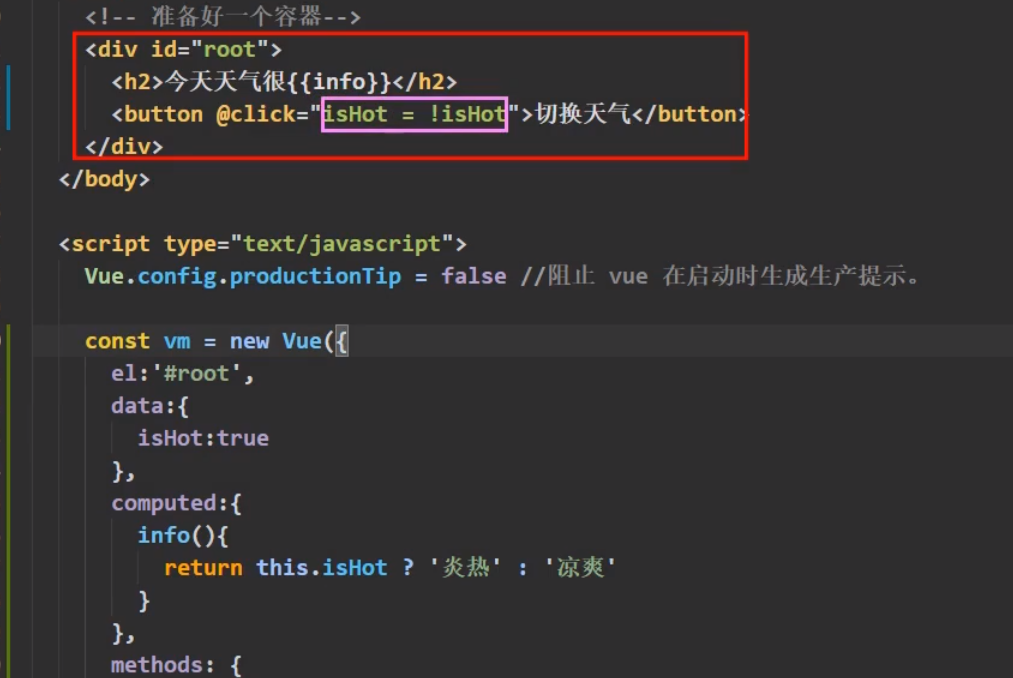Click the 'info(){' method declaration
Viewport: 1013px width, 678px height.
pos(183,535)
